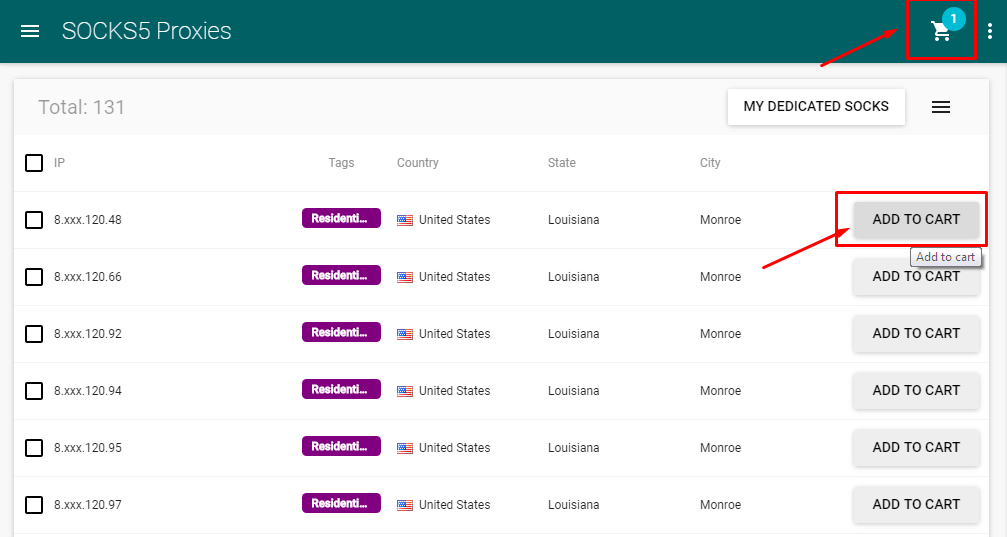
Task: Open the three-dot more options menu
Action: tap(990, 31)
